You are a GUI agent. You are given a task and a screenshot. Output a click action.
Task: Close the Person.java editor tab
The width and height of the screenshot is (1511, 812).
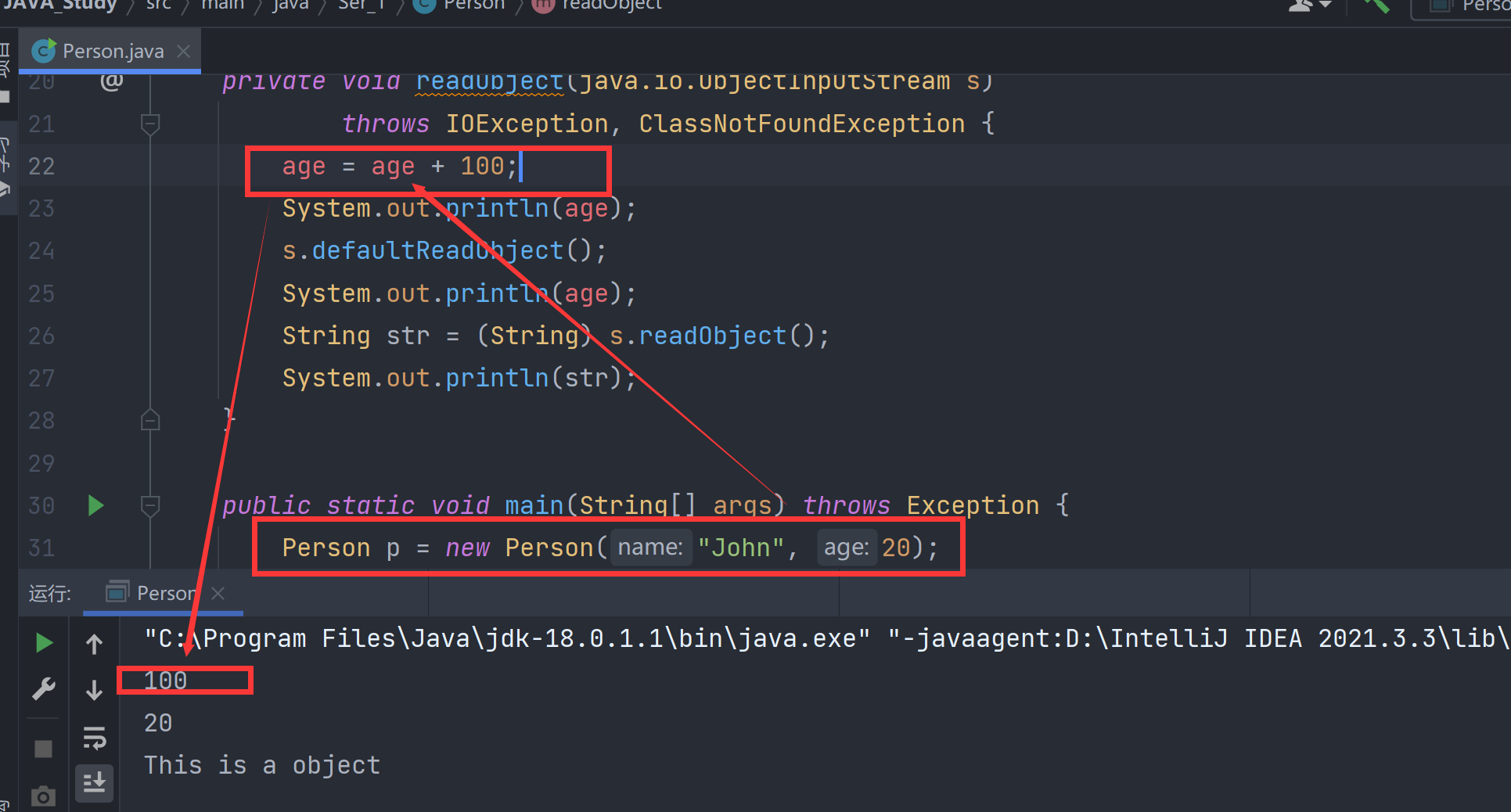(x=184, y=52)
